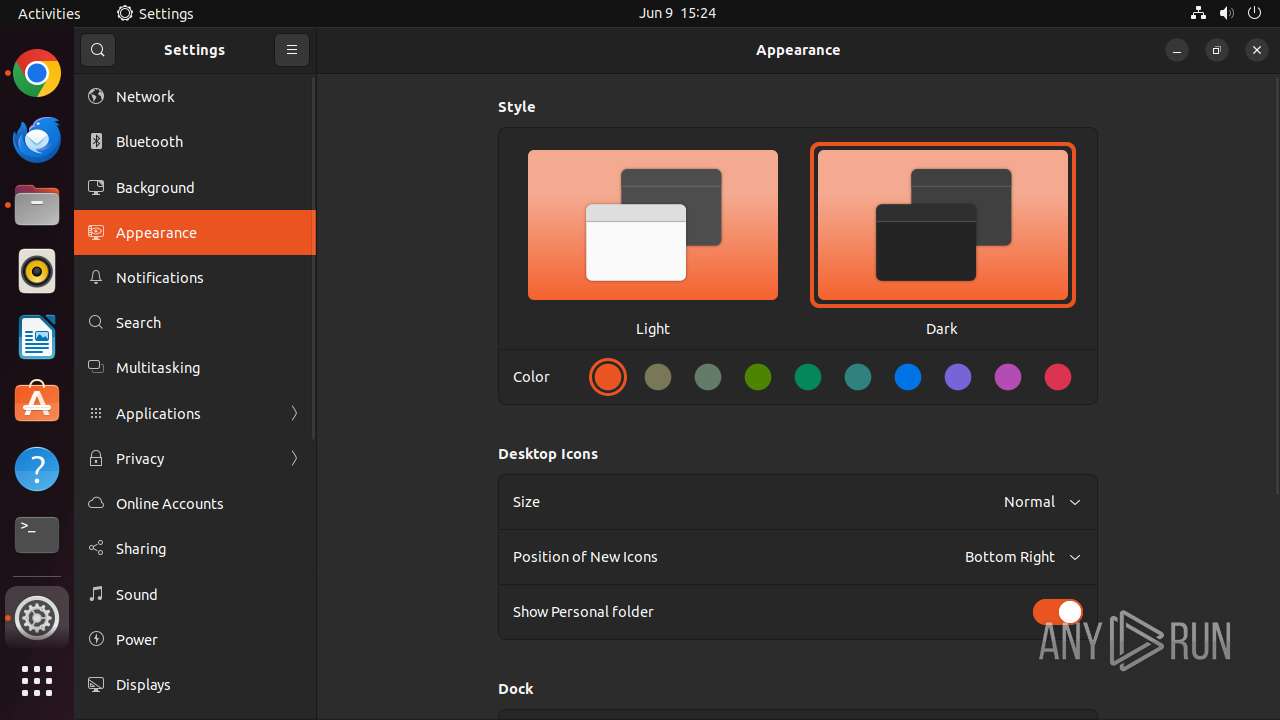Click the Network sidebar icon
Screen dimensions: 1280x720
coord(96,97)
